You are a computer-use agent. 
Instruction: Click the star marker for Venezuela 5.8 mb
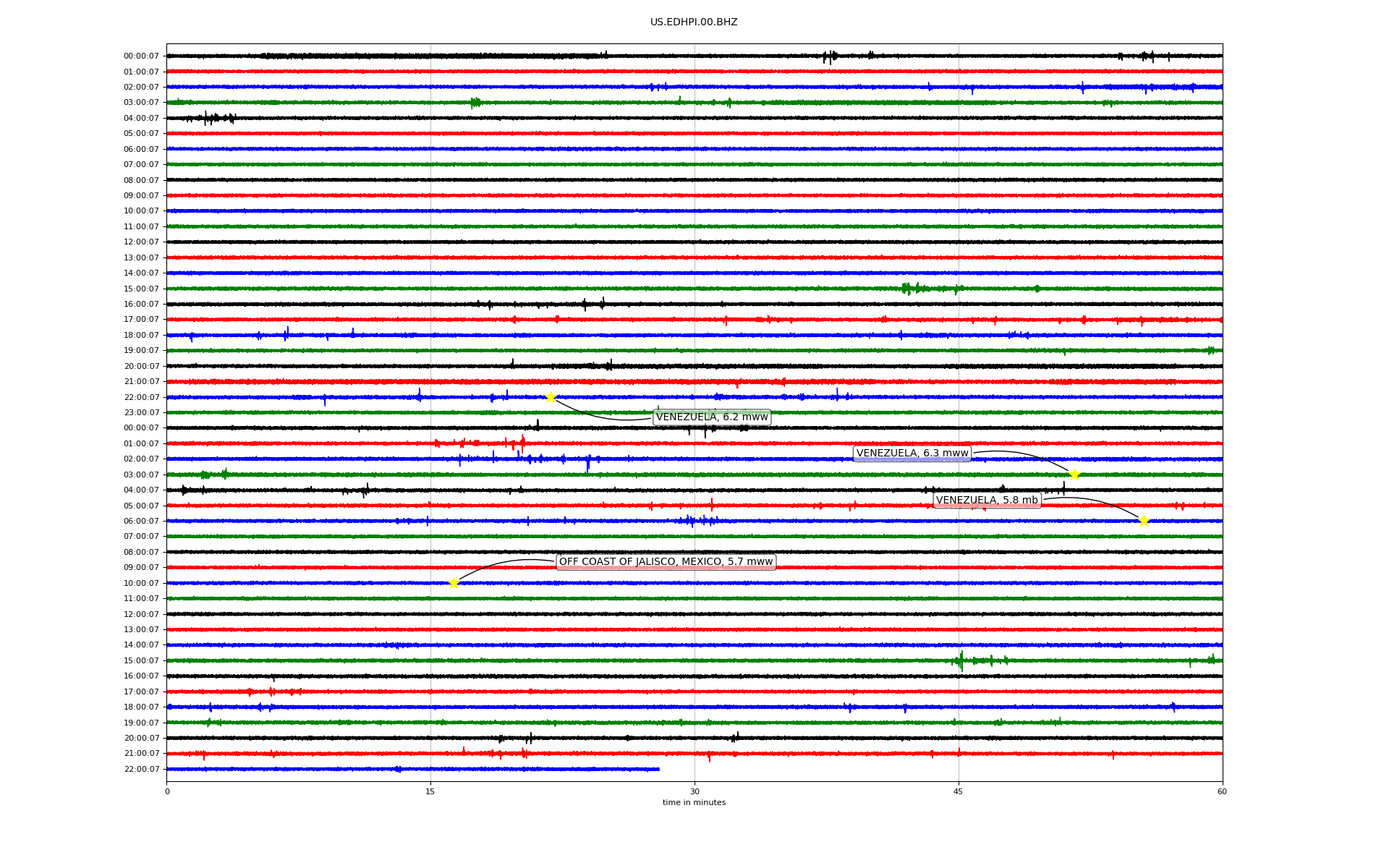click(x=1143, y=521)
